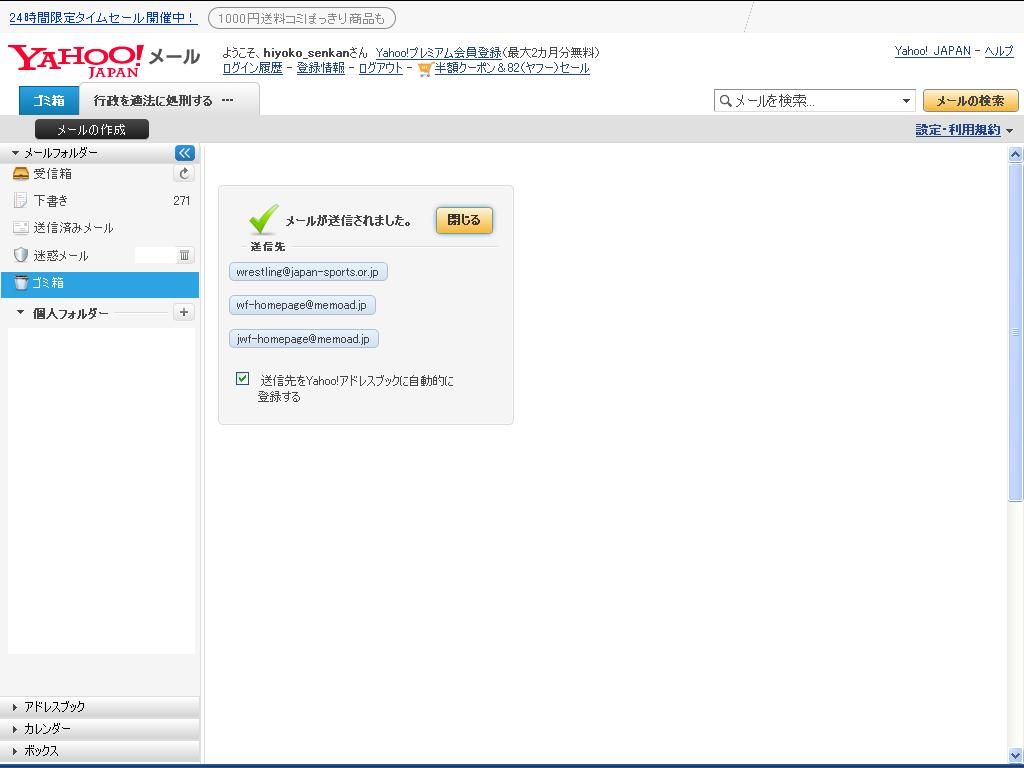Click the Yahoo! JAPAN logo

pyautogui.click(x=76, y=60)
